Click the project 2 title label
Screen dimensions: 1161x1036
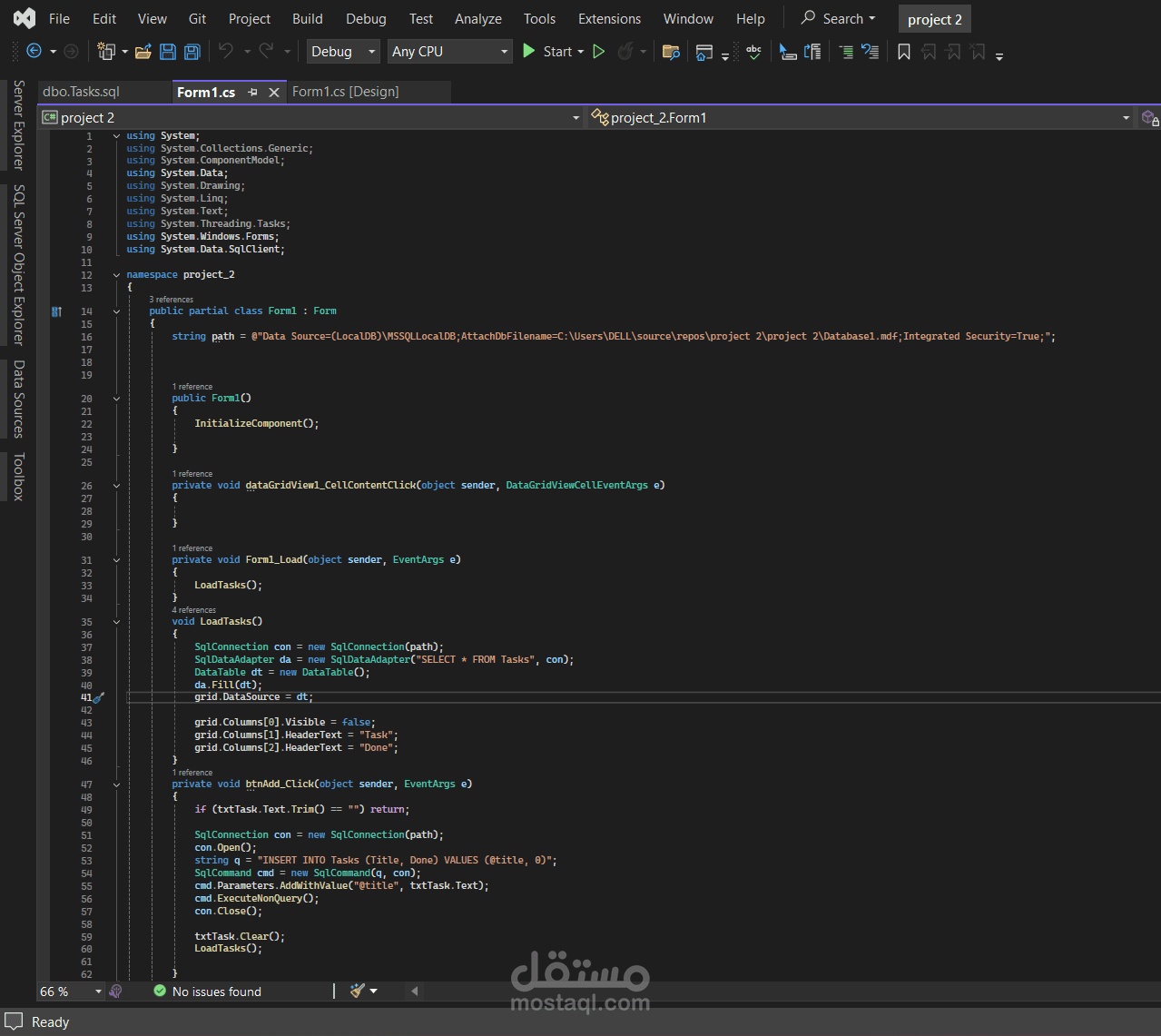(934, 19)
